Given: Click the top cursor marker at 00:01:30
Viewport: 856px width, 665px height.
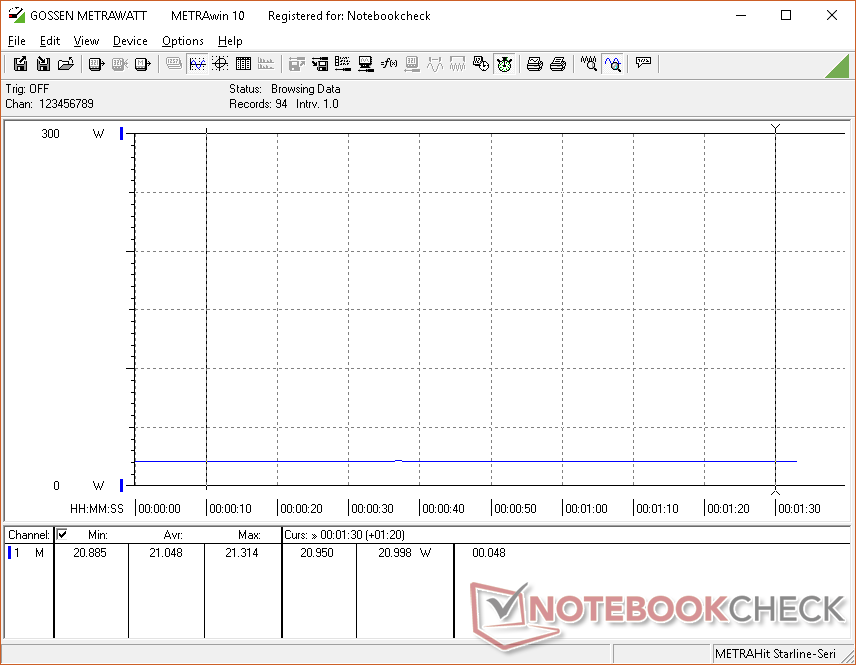Looking at the screenshot, I should tap(775, 128).
